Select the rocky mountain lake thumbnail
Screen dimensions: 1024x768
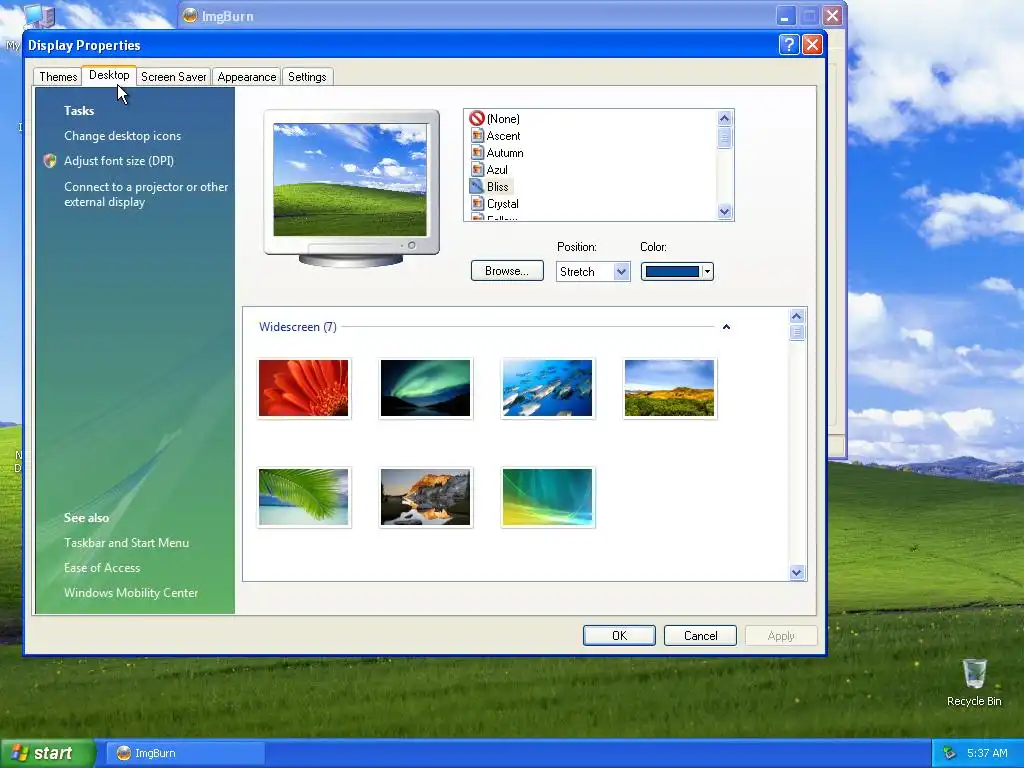pos(425,497)
